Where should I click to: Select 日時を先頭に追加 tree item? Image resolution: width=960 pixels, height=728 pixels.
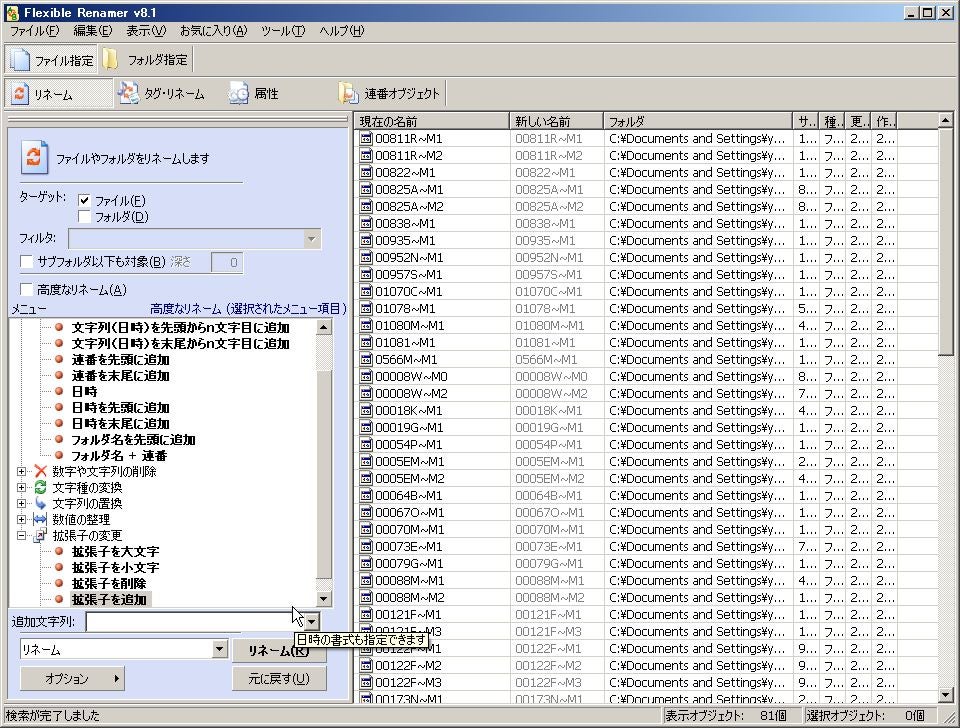[120, 407]
